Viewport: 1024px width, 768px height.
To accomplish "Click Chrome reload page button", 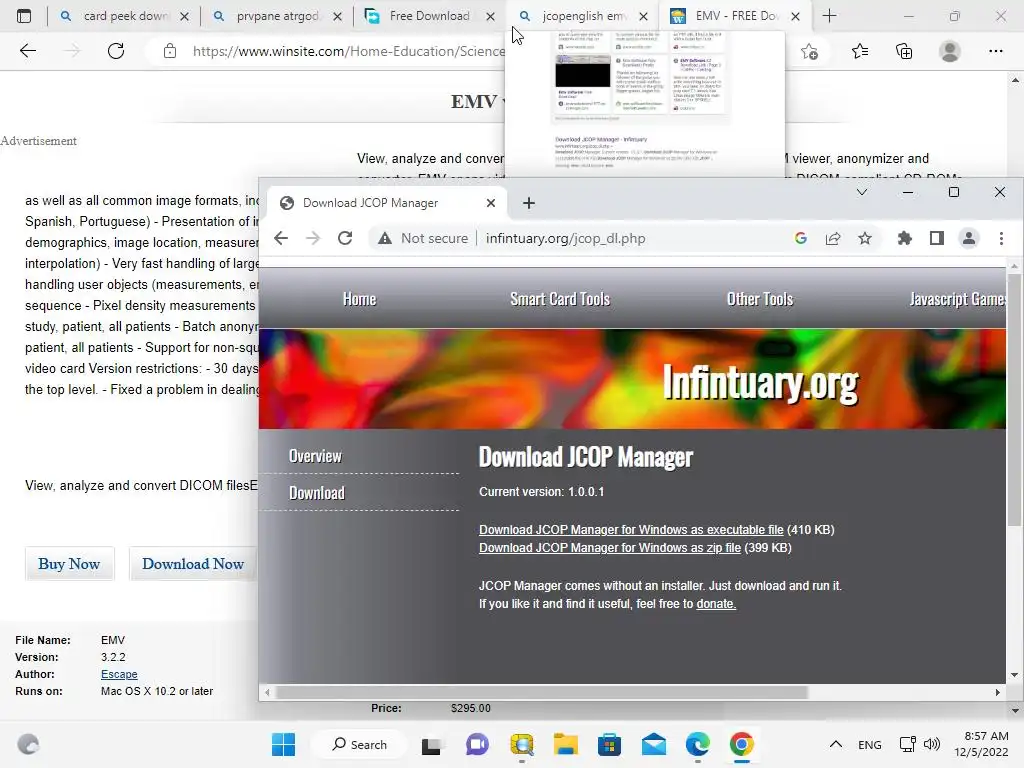I will (x=345, y=238).
